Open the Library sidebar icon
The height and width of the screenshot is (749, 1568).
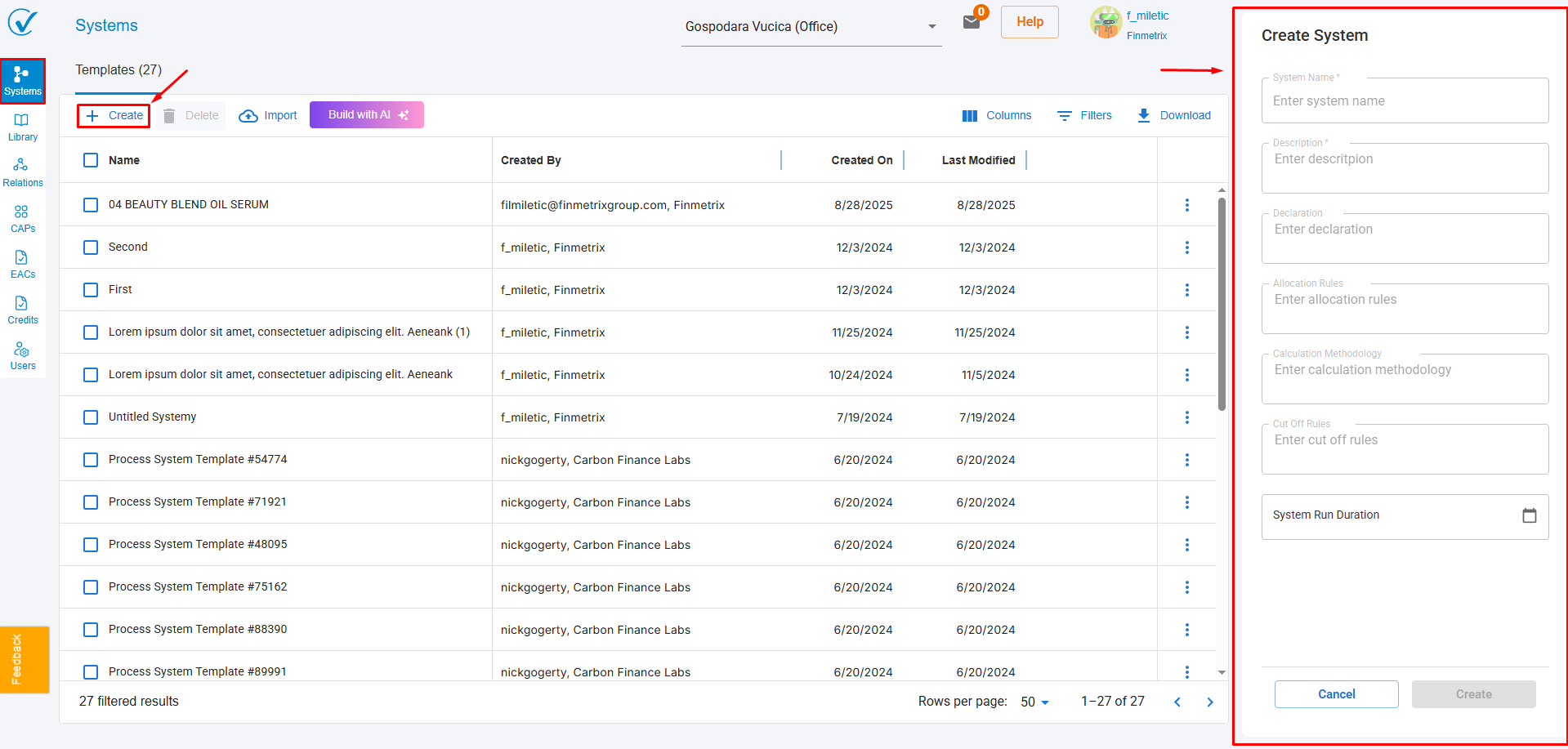point(22,127)
